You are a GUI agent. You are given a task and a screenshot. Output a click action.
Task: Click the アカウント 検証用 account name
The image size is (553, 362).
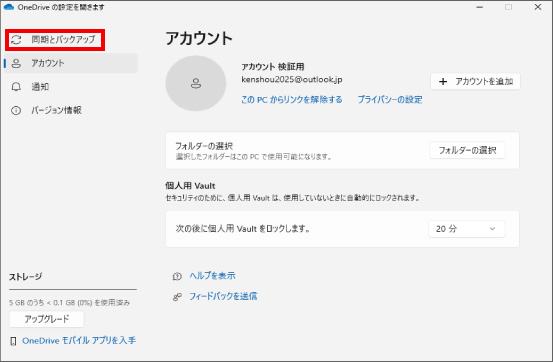pyautogui.click(x=273, y=67)
